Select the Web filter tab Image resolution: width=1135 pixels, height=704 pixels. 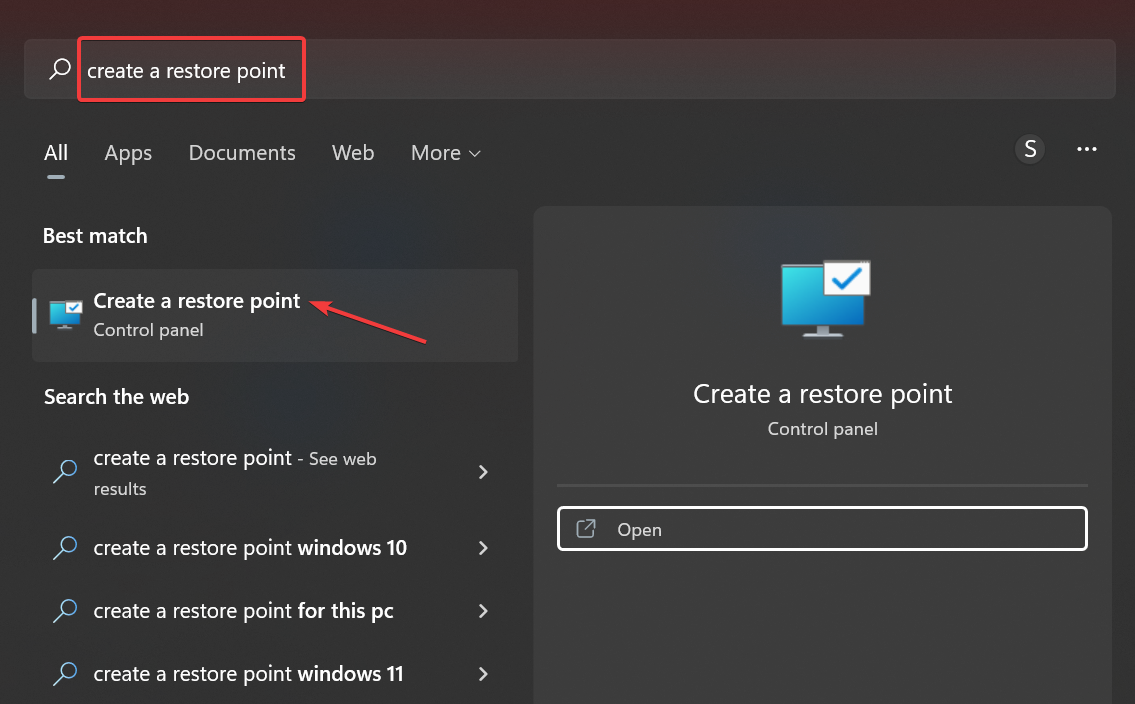tap(353, 153)
